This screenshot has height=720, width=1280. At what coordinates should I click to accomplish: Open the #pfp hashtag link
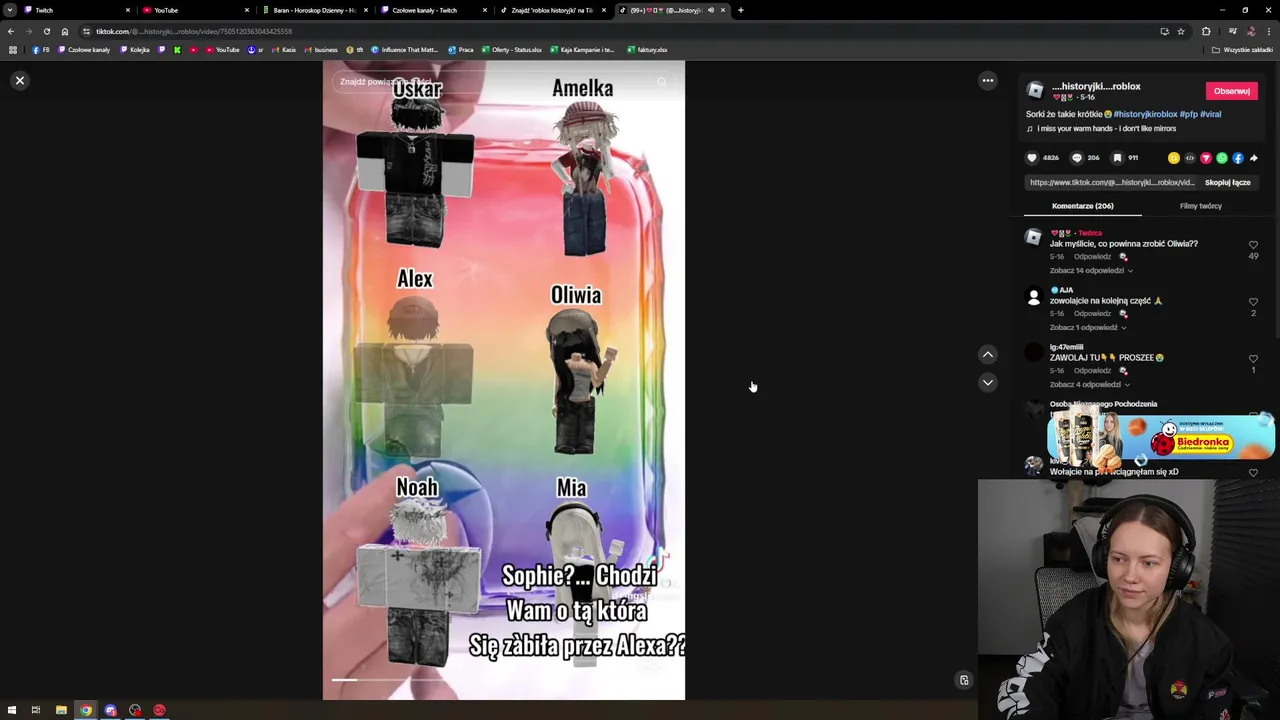coord(1188,114)
